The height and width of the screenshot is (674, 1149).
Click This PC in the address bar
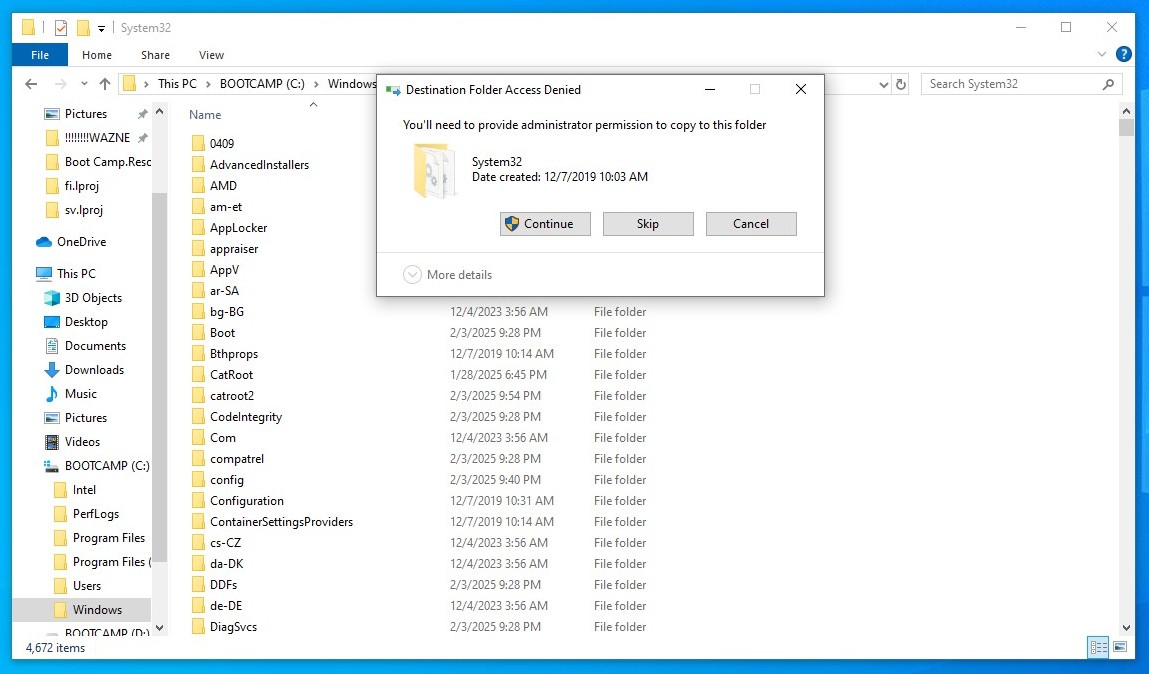(177, 84)
